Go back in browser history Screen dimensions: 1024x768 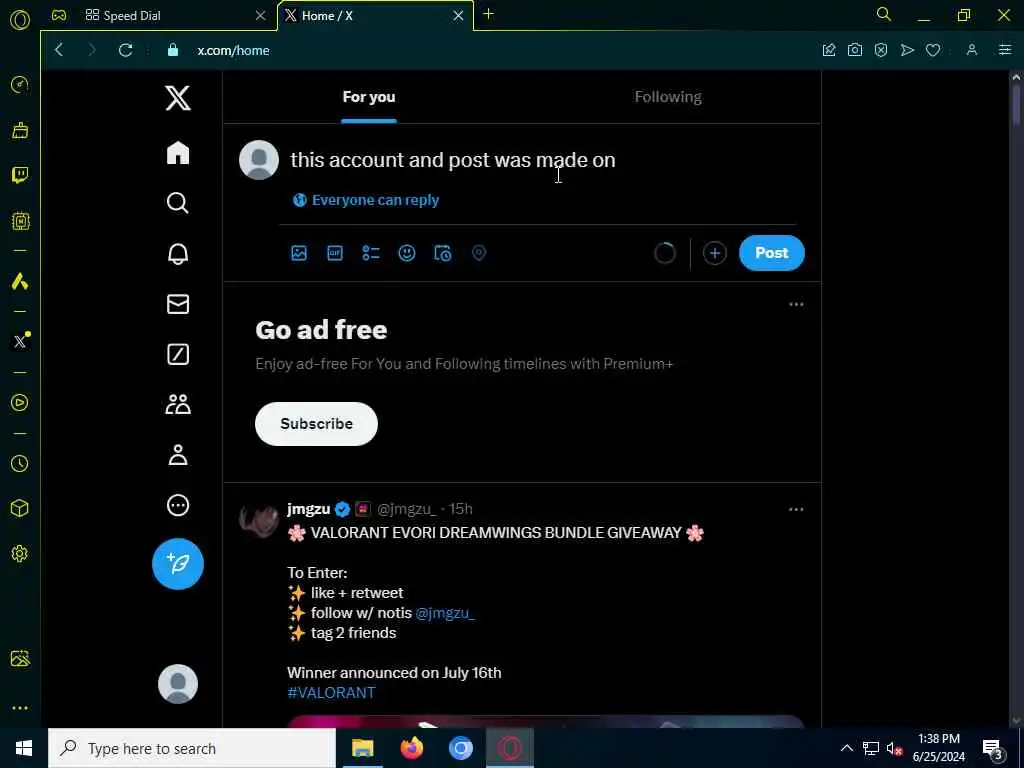coord(59,50)
